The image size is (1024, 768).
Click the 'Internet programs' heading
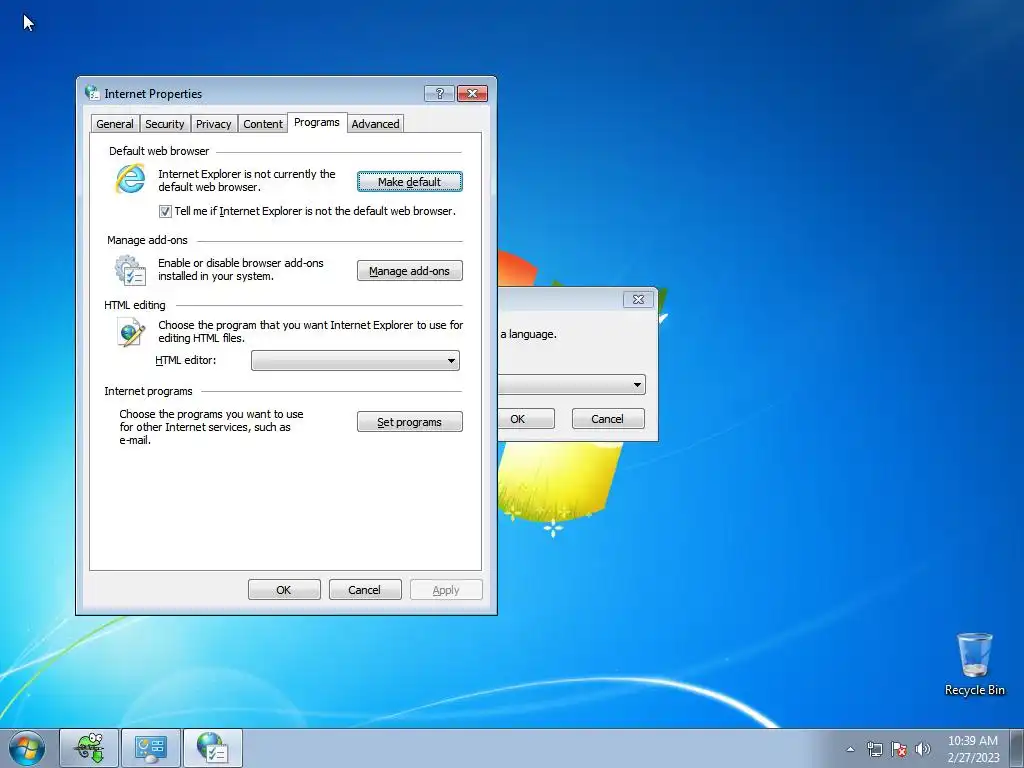[148, 391]
